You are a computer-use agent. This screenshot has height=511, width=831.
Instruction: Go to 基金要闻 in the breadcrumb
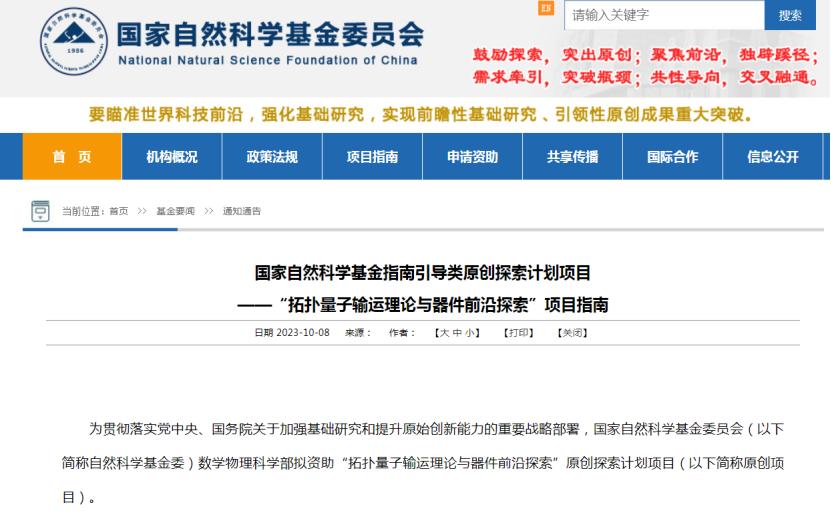click(175, 212)
